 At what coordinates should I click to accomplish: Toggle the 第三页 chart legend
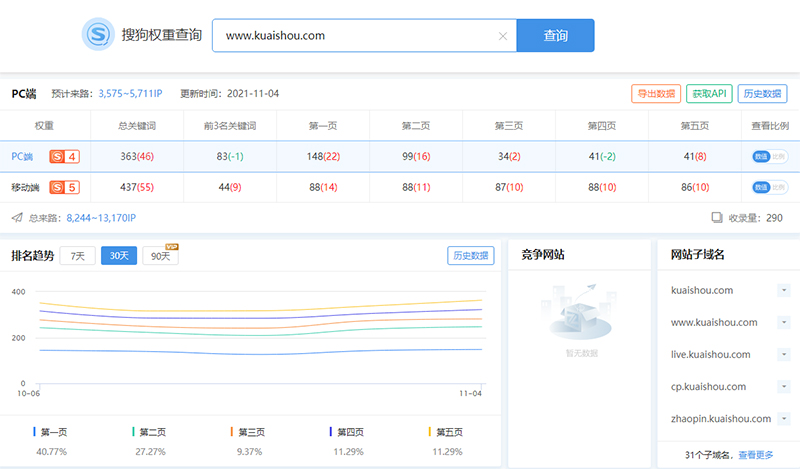click(248, 432)
